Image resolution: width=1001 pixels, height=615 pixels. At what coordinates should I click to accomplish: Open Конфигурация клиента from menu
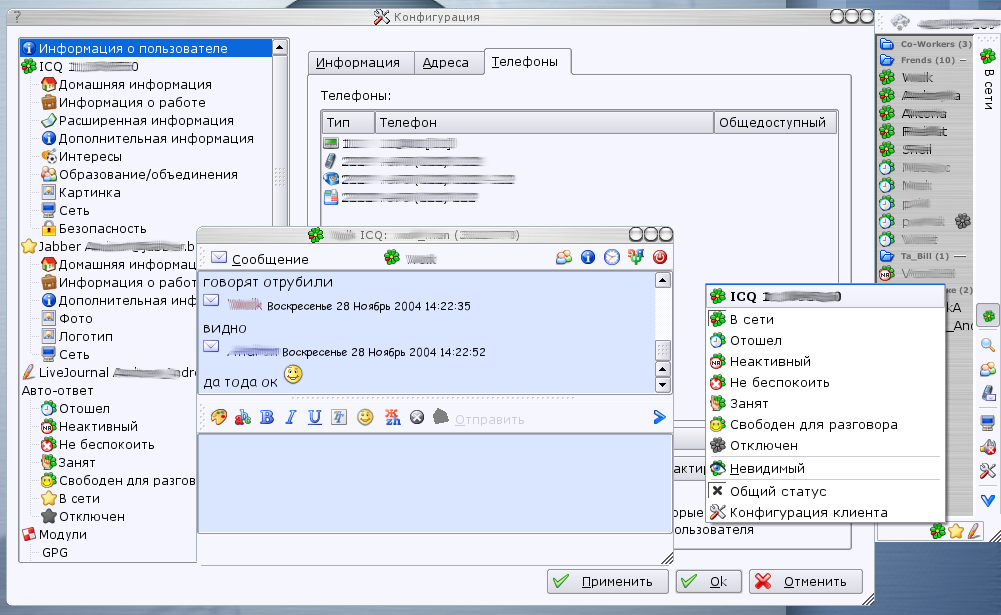[x=825, y=512]
